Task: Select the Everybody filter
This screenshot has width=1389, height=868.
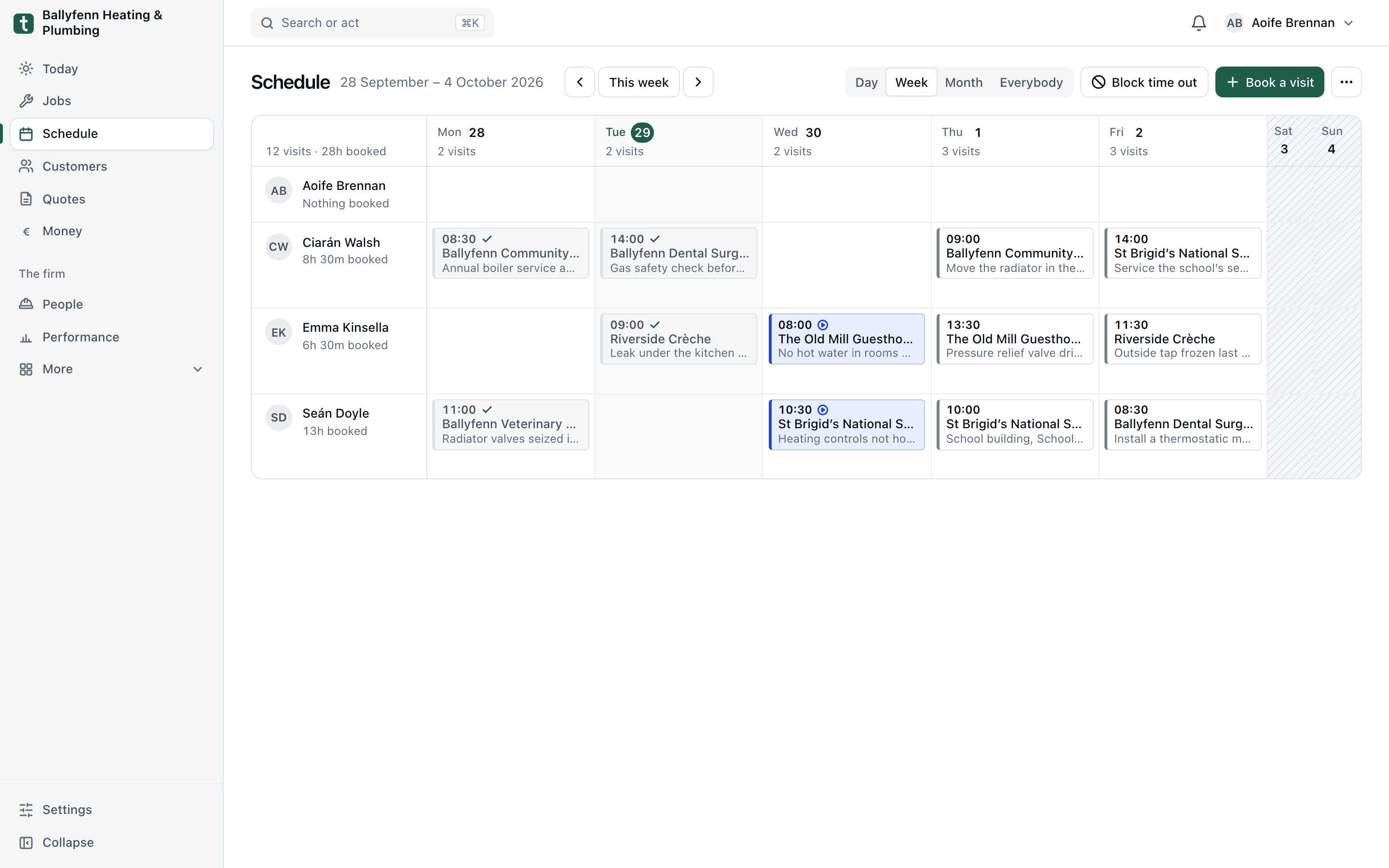Action: pos(1031,82)
